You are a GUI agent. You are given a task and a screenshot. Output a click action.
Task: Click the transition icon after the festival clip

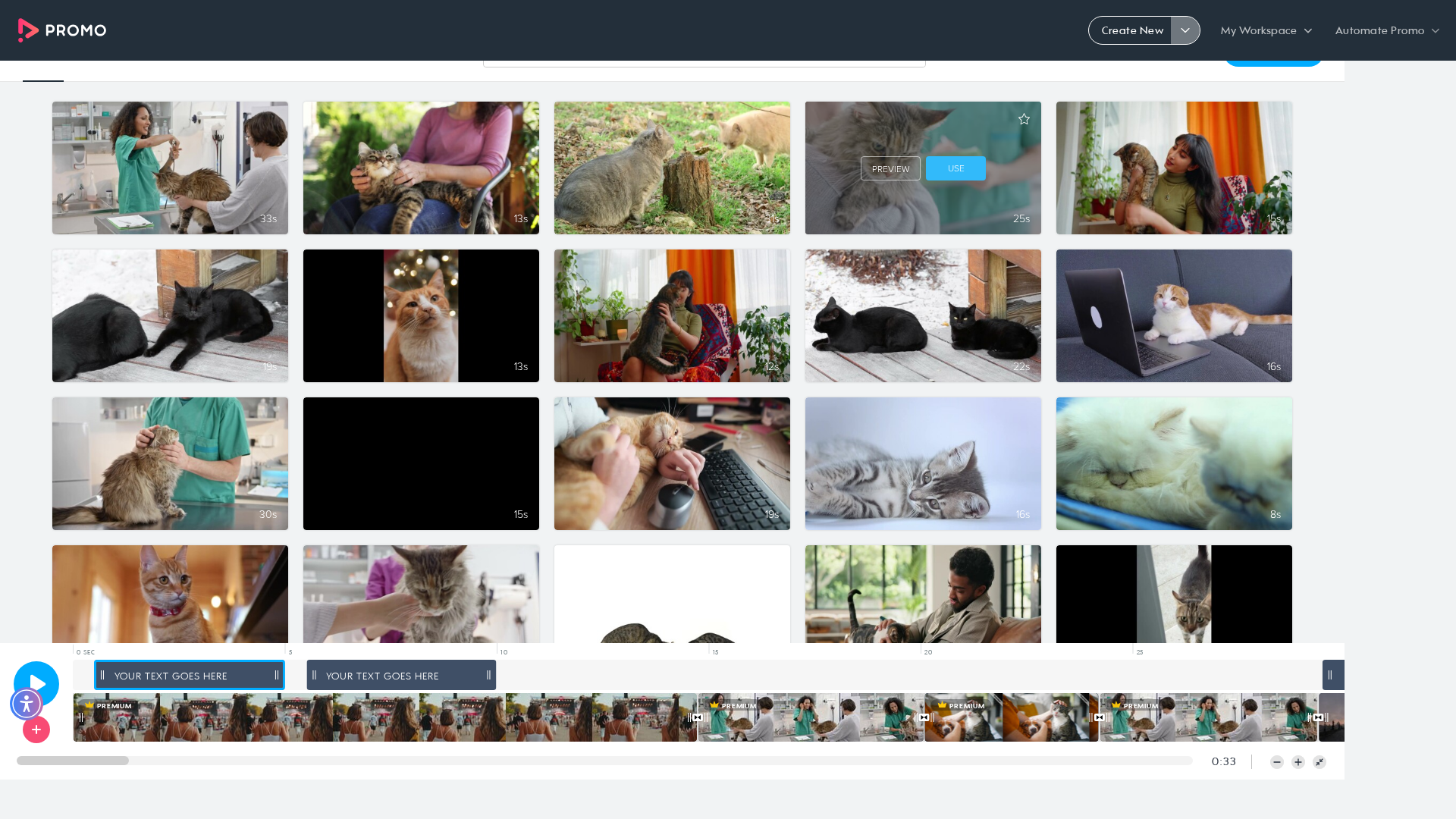point(698,717)
